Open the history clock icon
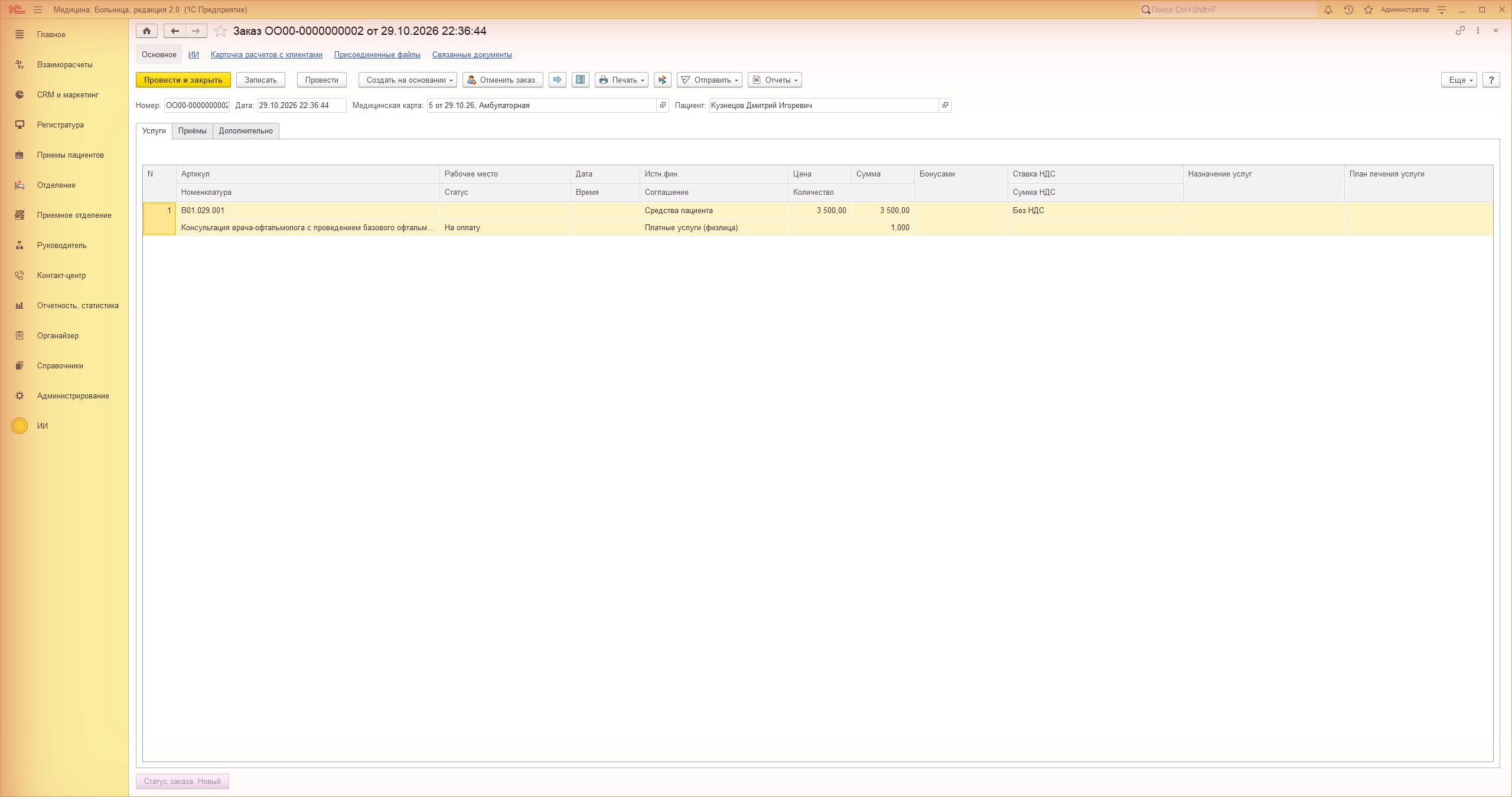This screenshot has width=1512, height=797. [1348, 9]
